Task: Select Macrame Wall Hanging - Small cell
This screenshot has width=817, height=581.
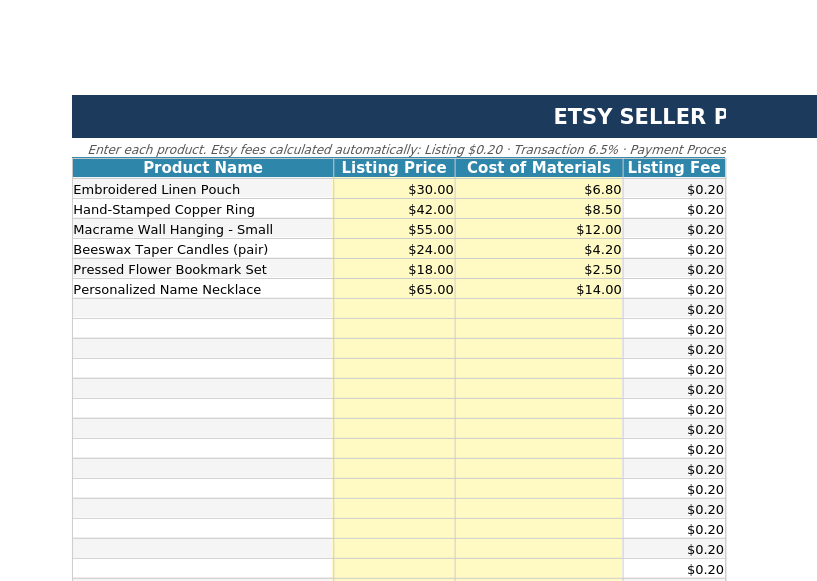Action: pos(203,229)
